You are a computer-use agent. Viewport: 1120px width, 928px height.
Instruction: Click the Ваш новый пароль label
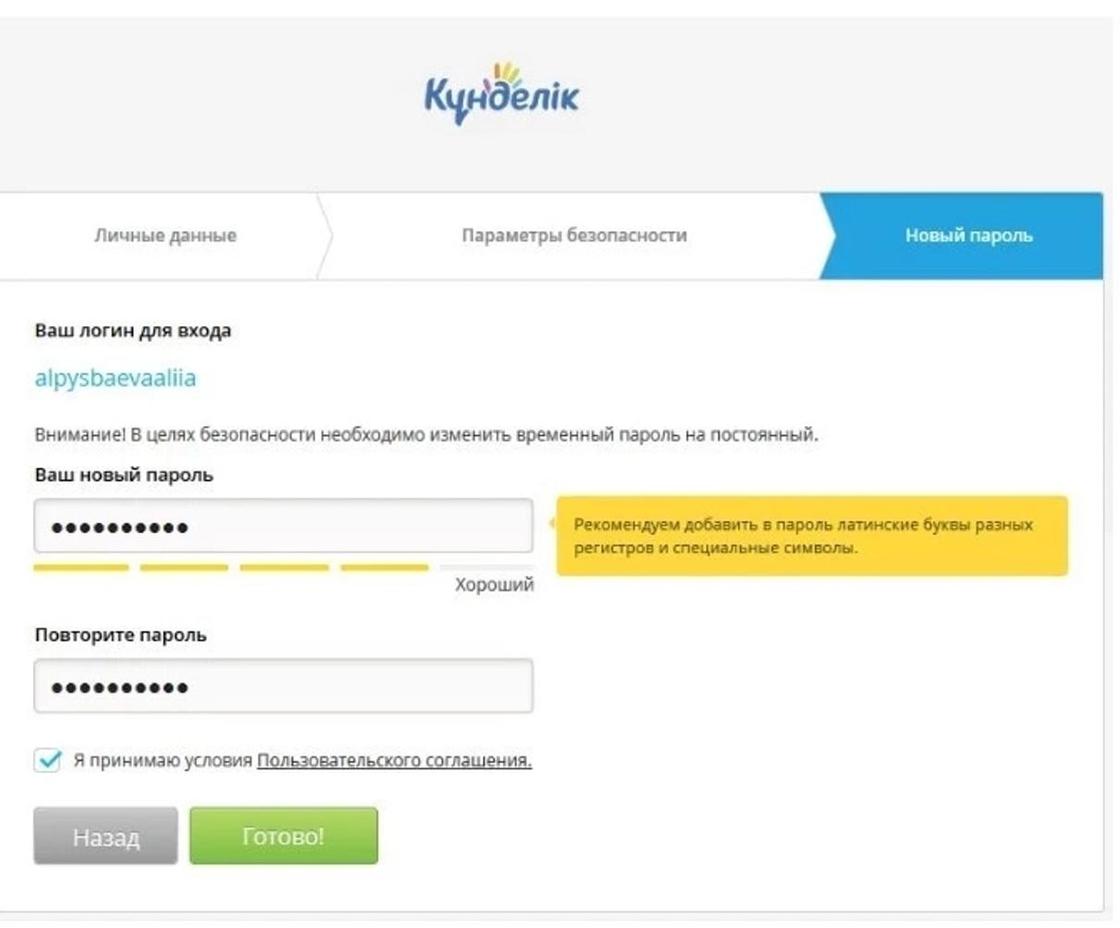(124, 475)
